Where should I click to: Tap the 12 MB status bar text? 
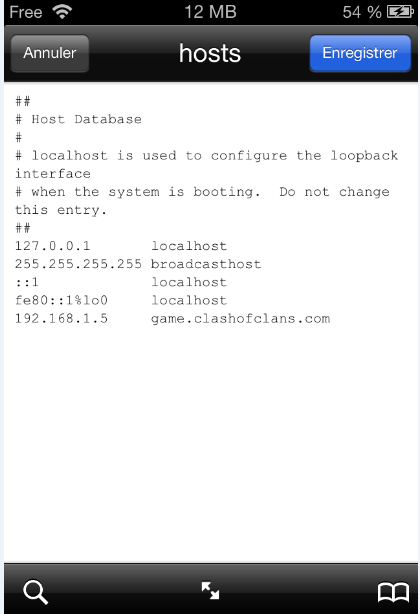(211, 12)
